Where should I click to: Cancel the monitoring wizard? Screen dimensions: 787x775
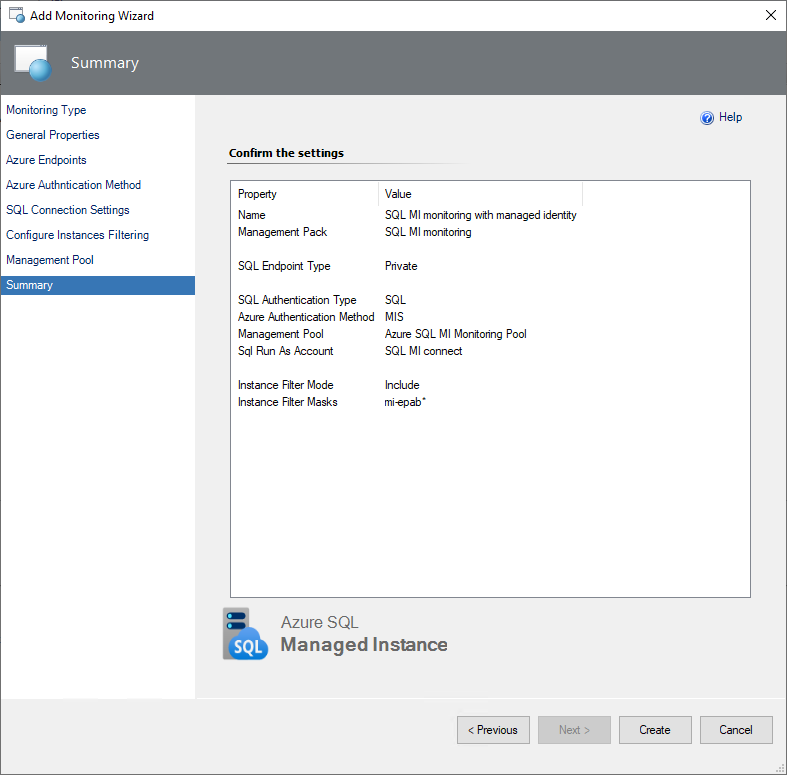(736, 730)
